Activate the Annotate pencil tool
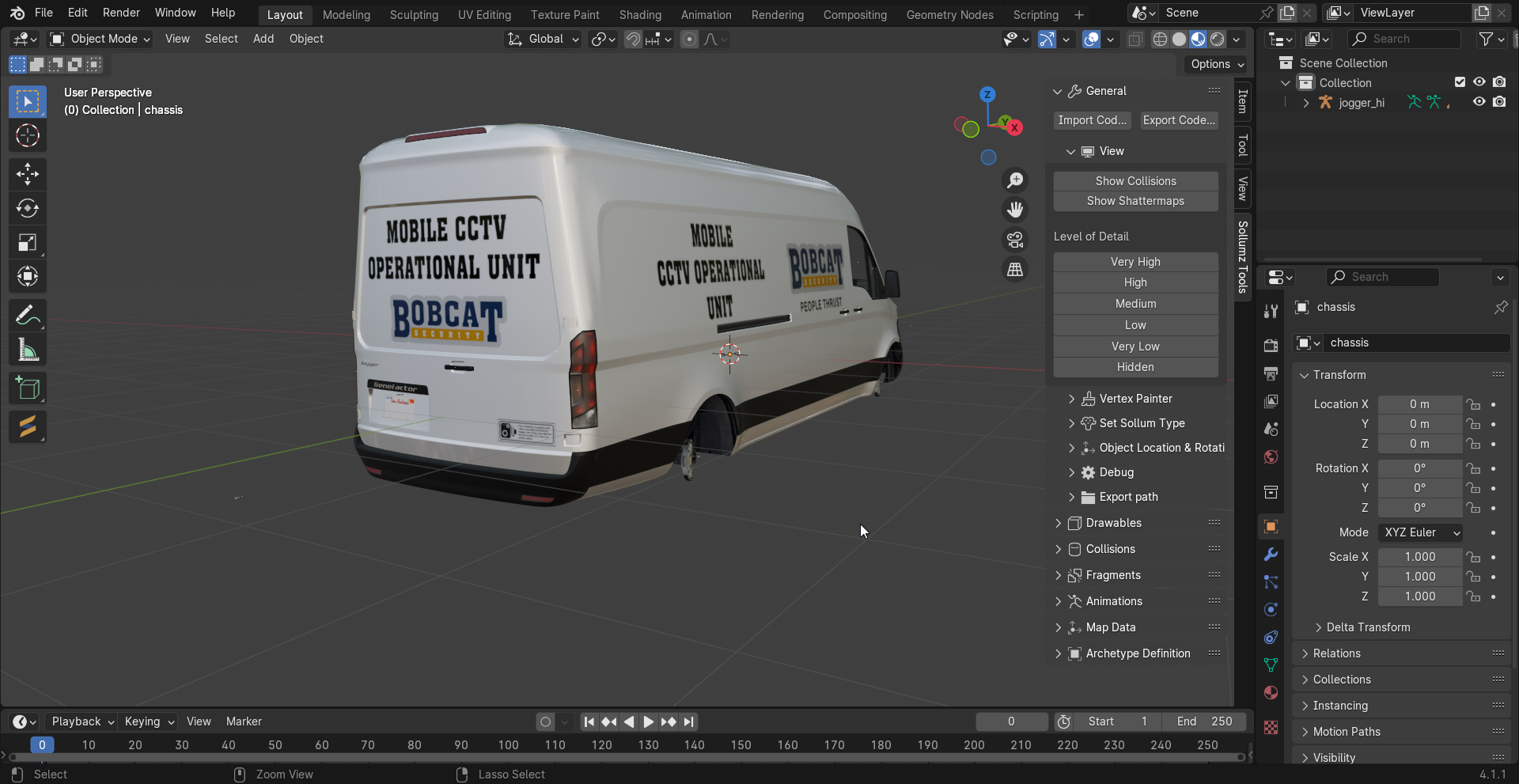1519x784 pixels. pos(28,316)
